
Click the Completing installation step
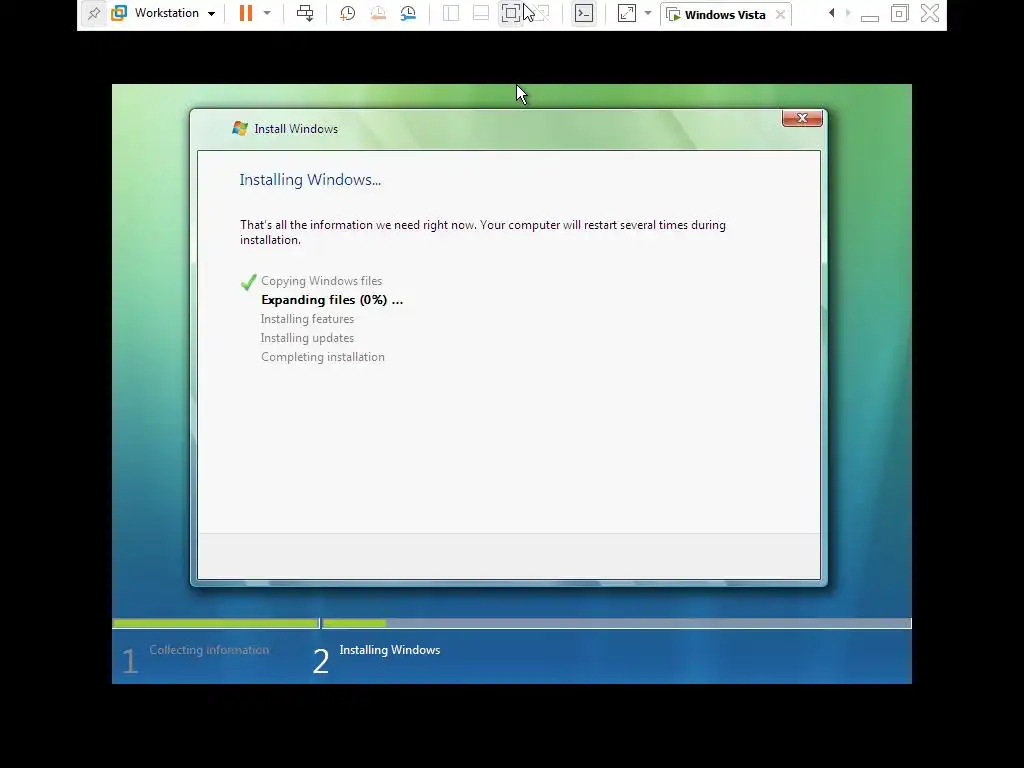(323, 357)
